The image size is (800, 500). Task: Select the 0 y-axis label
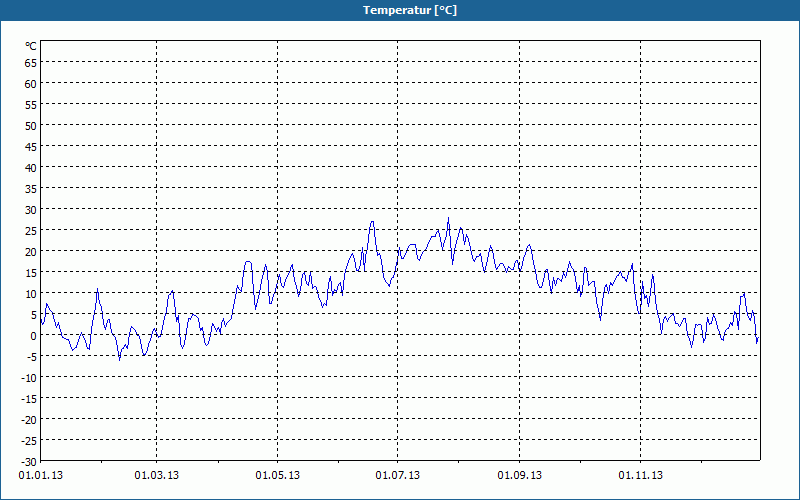pyautogui.click(x=34, y=336)
